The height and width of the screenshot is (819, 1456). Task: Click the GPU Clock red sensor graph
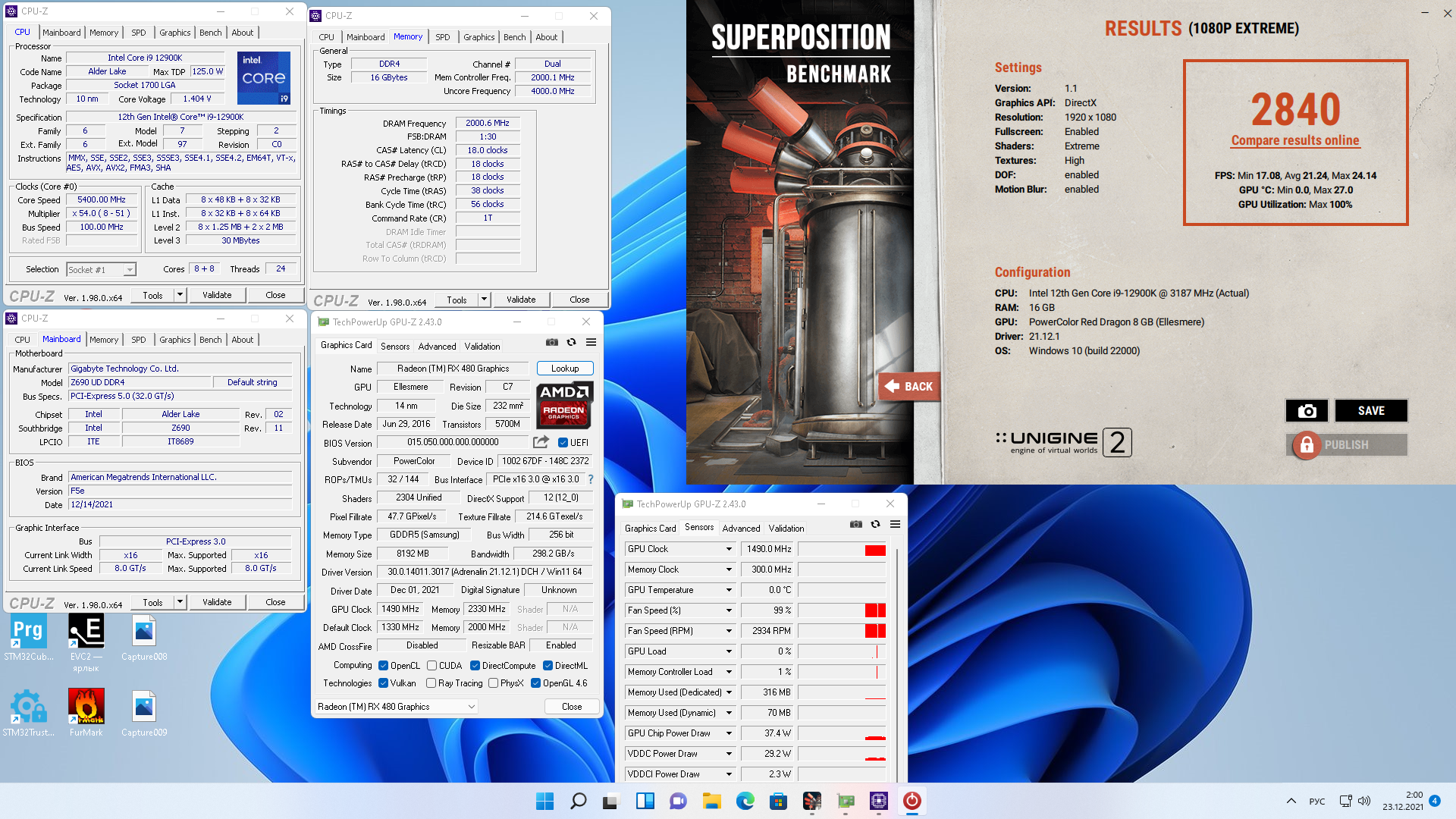click(842, 549)
